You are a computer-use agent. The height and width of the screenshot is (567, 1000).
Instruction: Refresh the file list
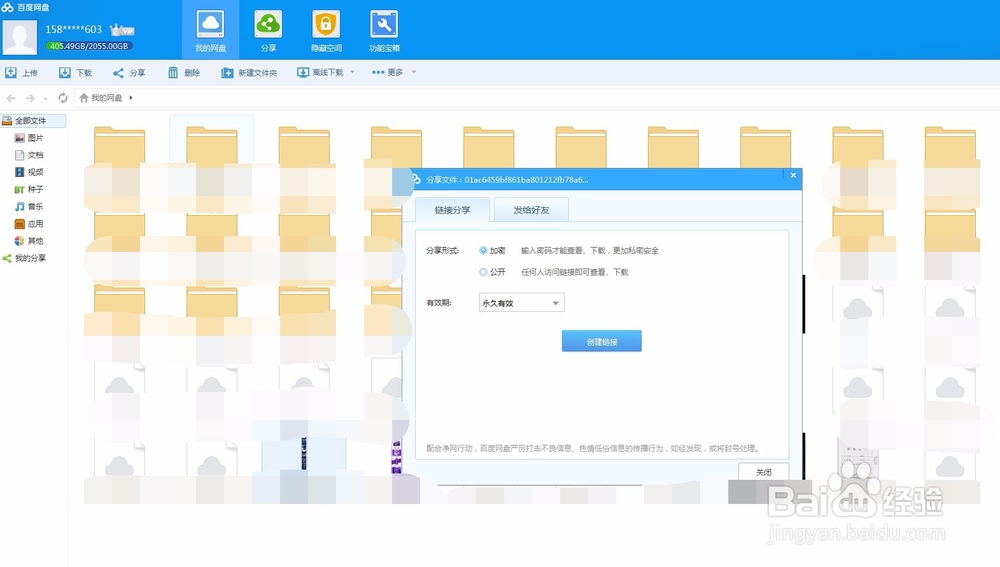tap(62, 98)
